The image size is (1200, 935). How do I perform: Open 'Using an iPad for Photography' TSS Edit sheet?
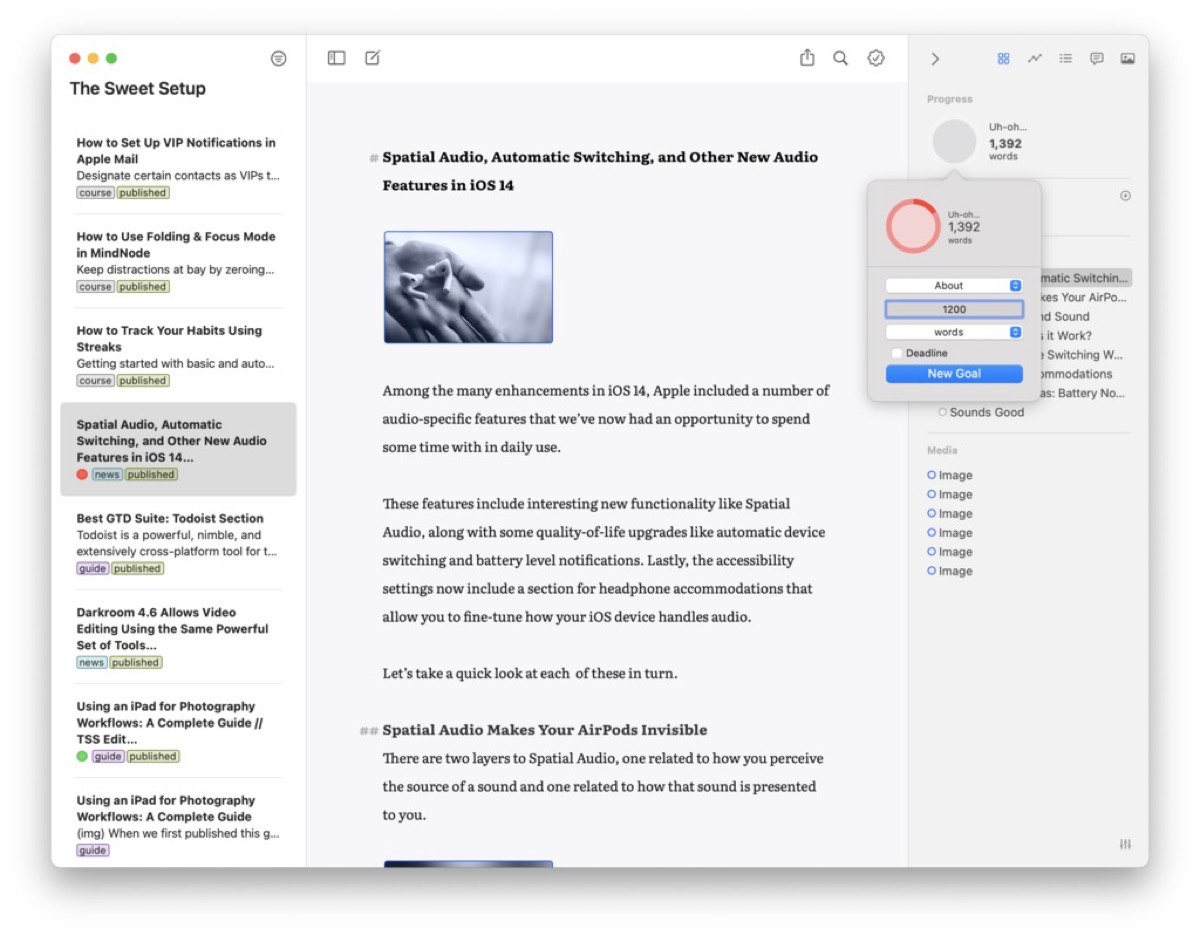178,731
